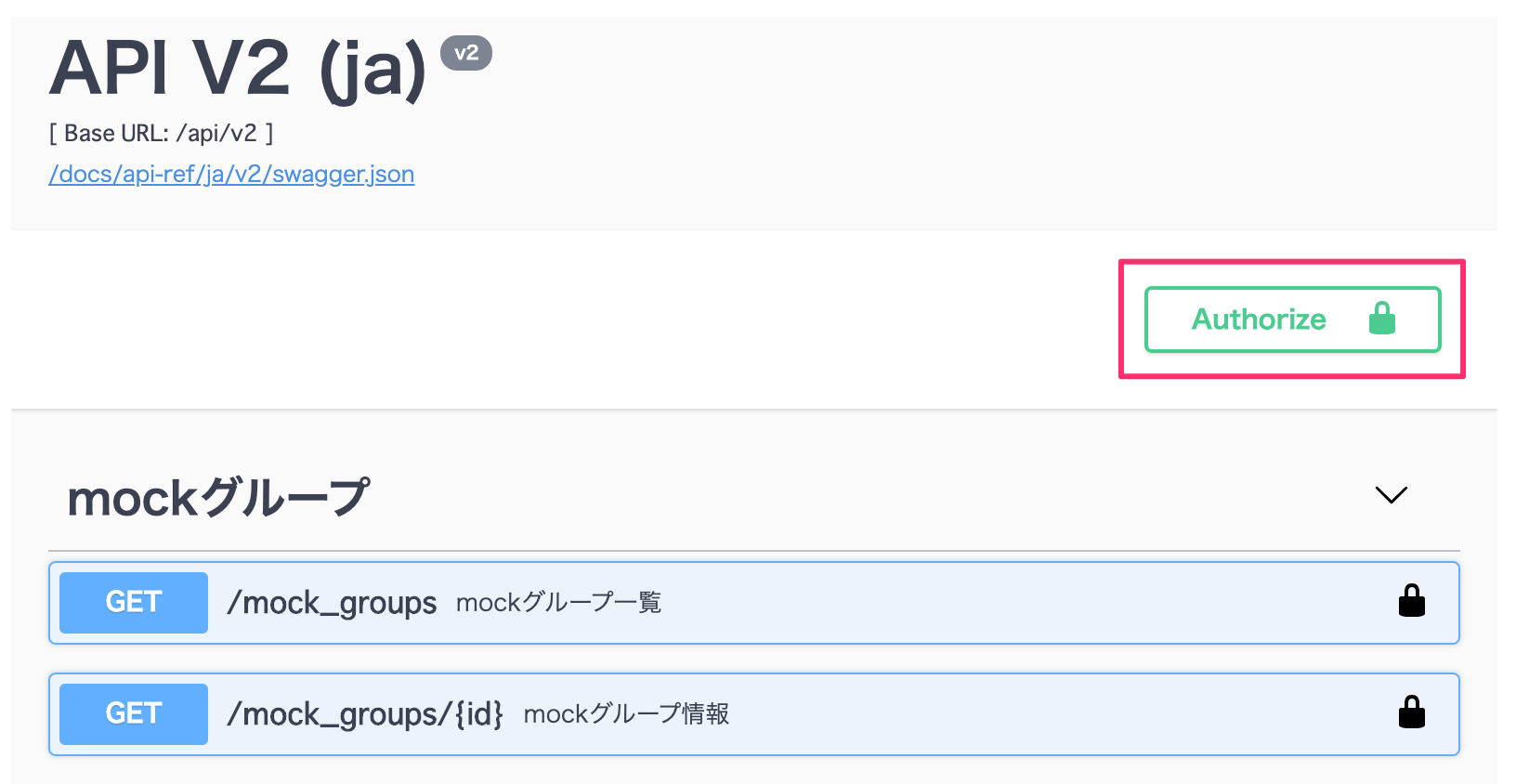
Task: Select the mockグループ section header
Action: [220, 495]
